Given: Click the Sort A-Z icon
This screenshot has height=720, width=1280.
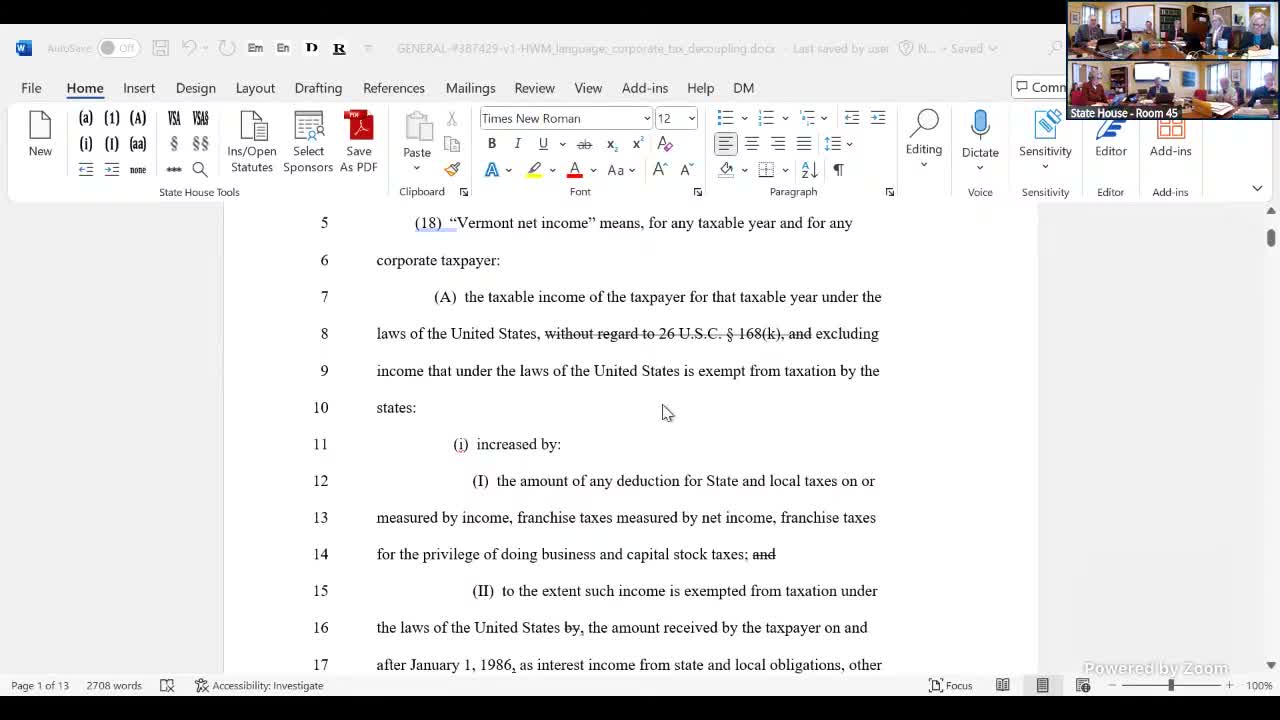Looking at the screenshot, I should pos(810,170).
